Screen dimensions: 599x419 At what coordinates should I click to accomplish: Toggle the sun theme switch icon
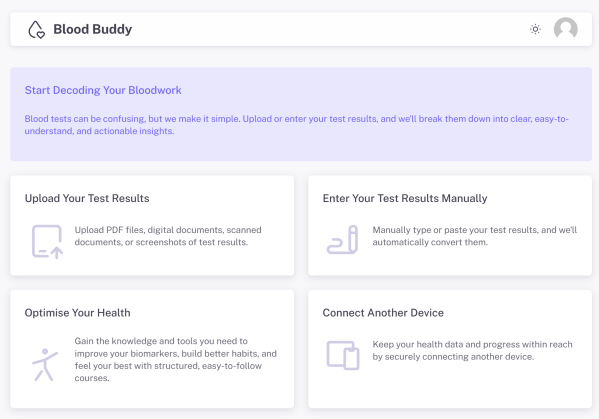pos(535,29)
